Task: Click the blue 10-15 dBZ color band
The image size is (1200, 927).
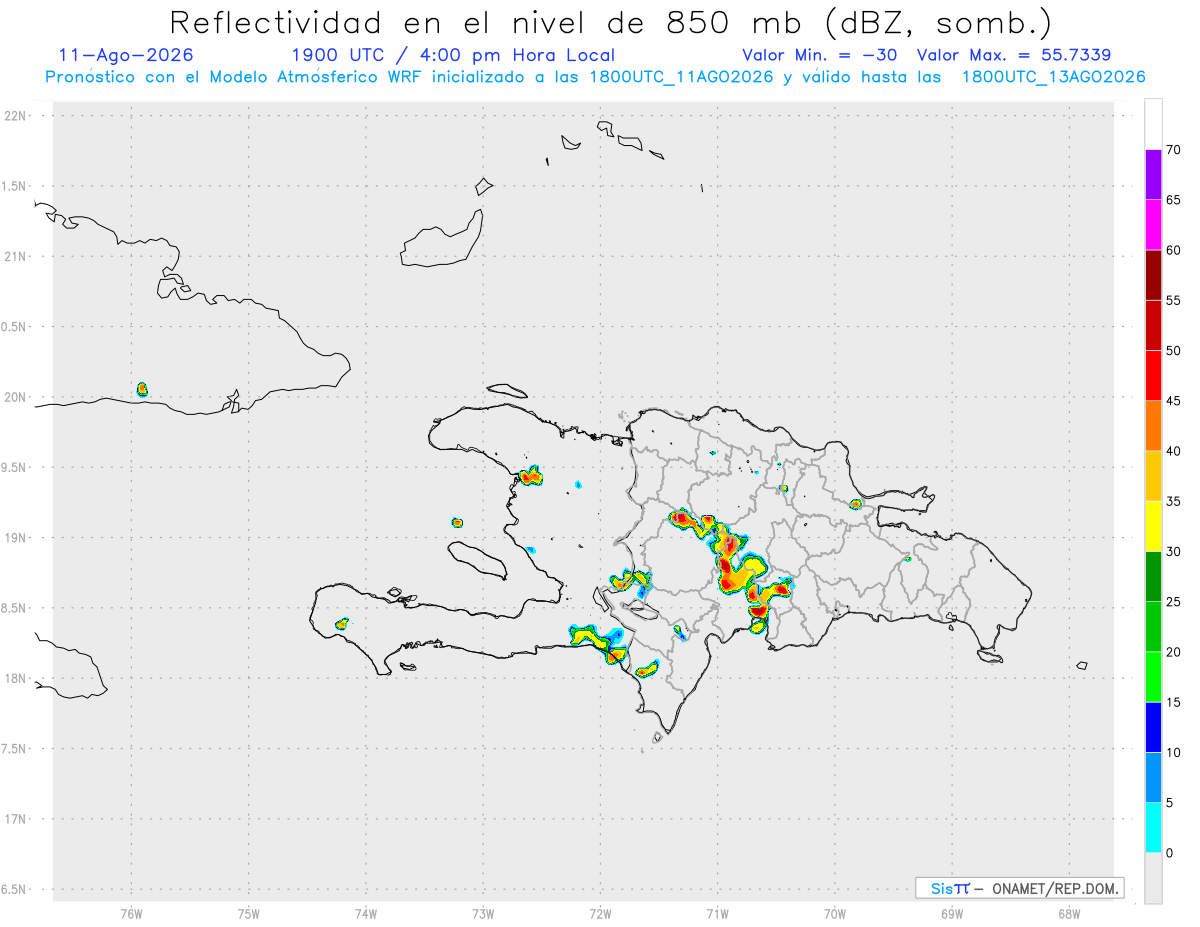Action: (1153, 727)
